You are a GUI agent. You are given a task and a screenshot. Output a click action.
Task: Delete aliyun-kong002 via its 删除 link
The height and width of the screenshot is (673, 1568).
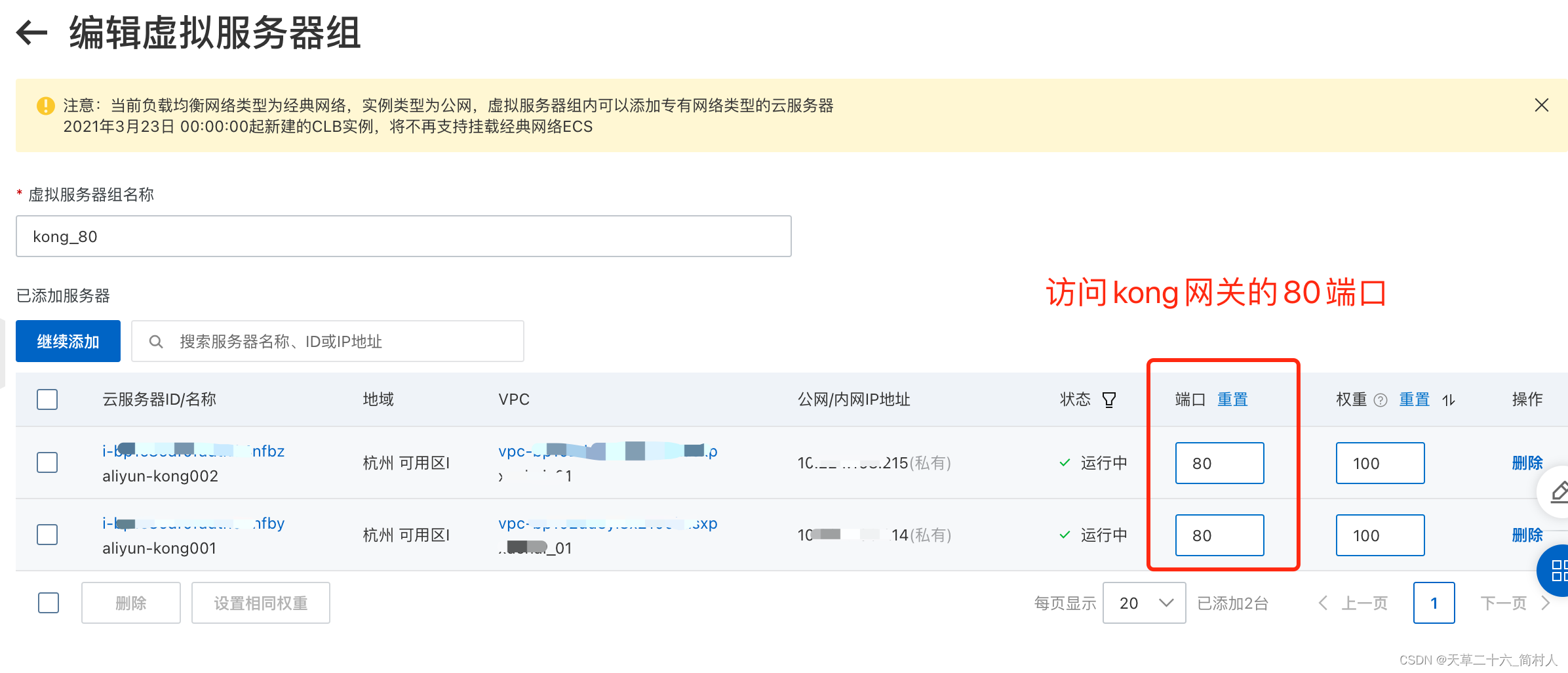(1527, 463)
